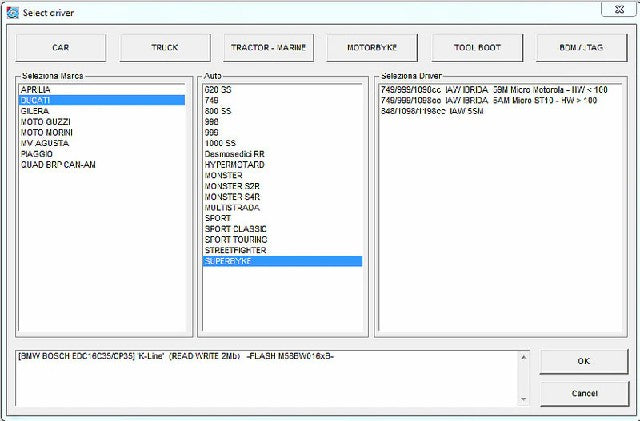Select the STREETFIGHTER model
Screen dimensions: 640x421
click(x=282, y=250)
